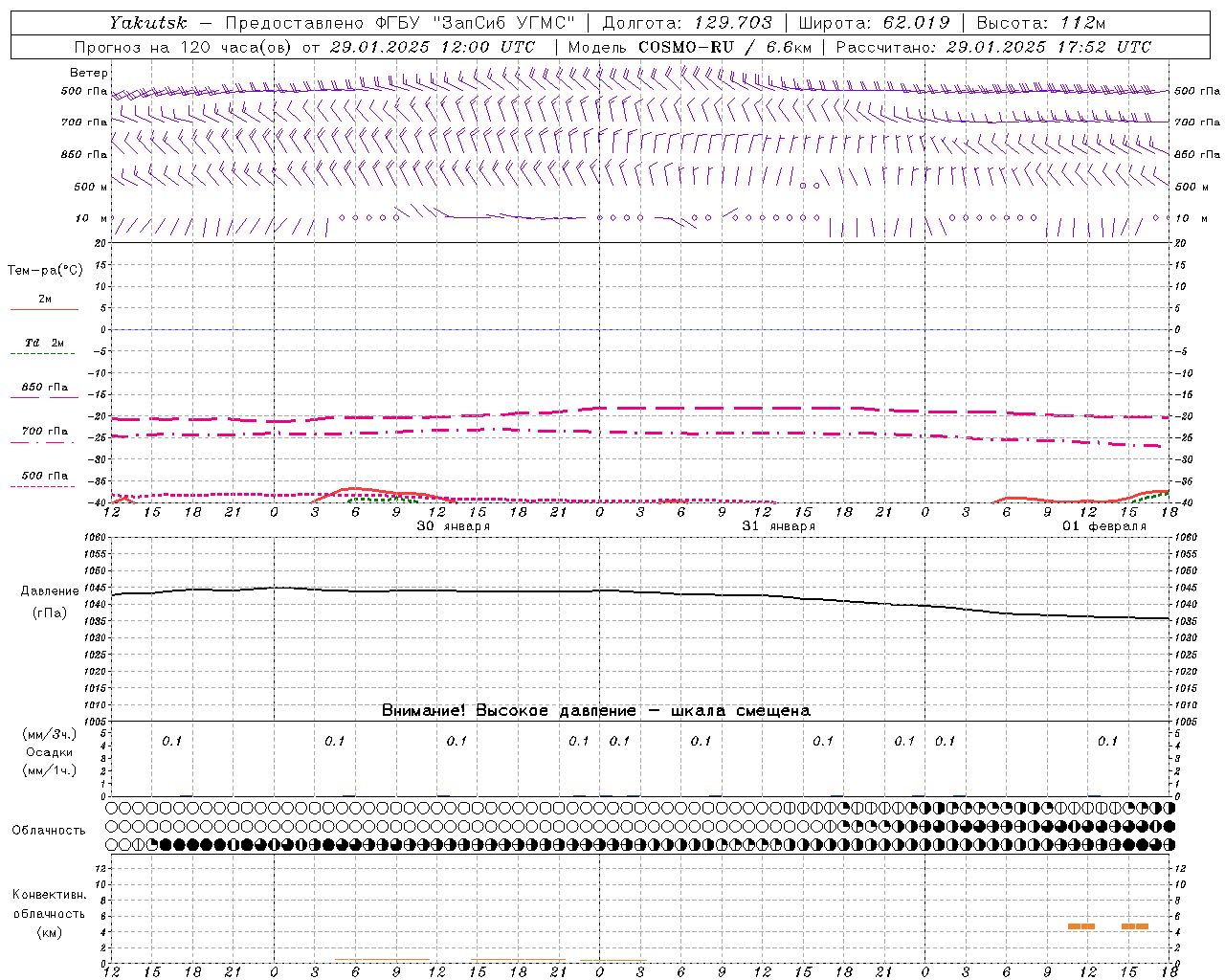
Task: Click the "Td 2м" dew point legend entry
Action: pyautogui.click(x=44, y=343)
